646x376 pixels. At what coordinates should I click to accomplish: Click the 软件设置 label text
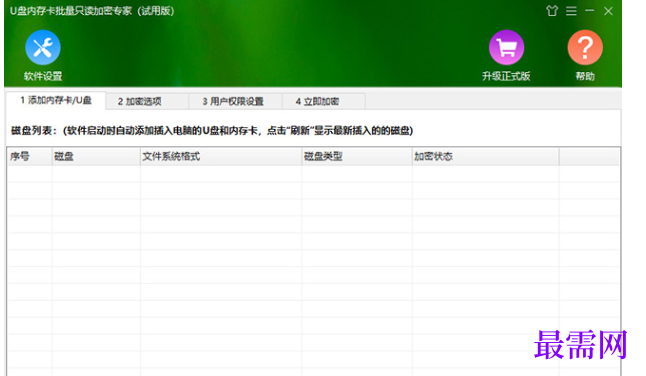[x=43, y=76]
